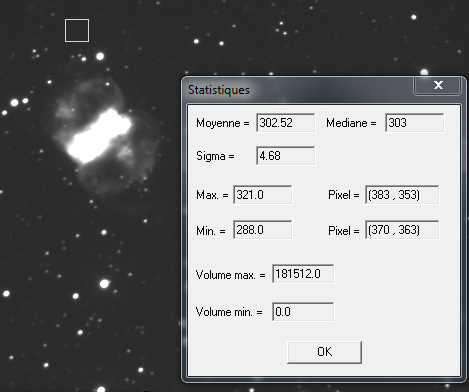The height and width of the screenshot is (392, 469).
Task: Click the 'Volume min. =' label
Action: pyautogui.click(x=229, y=312)
